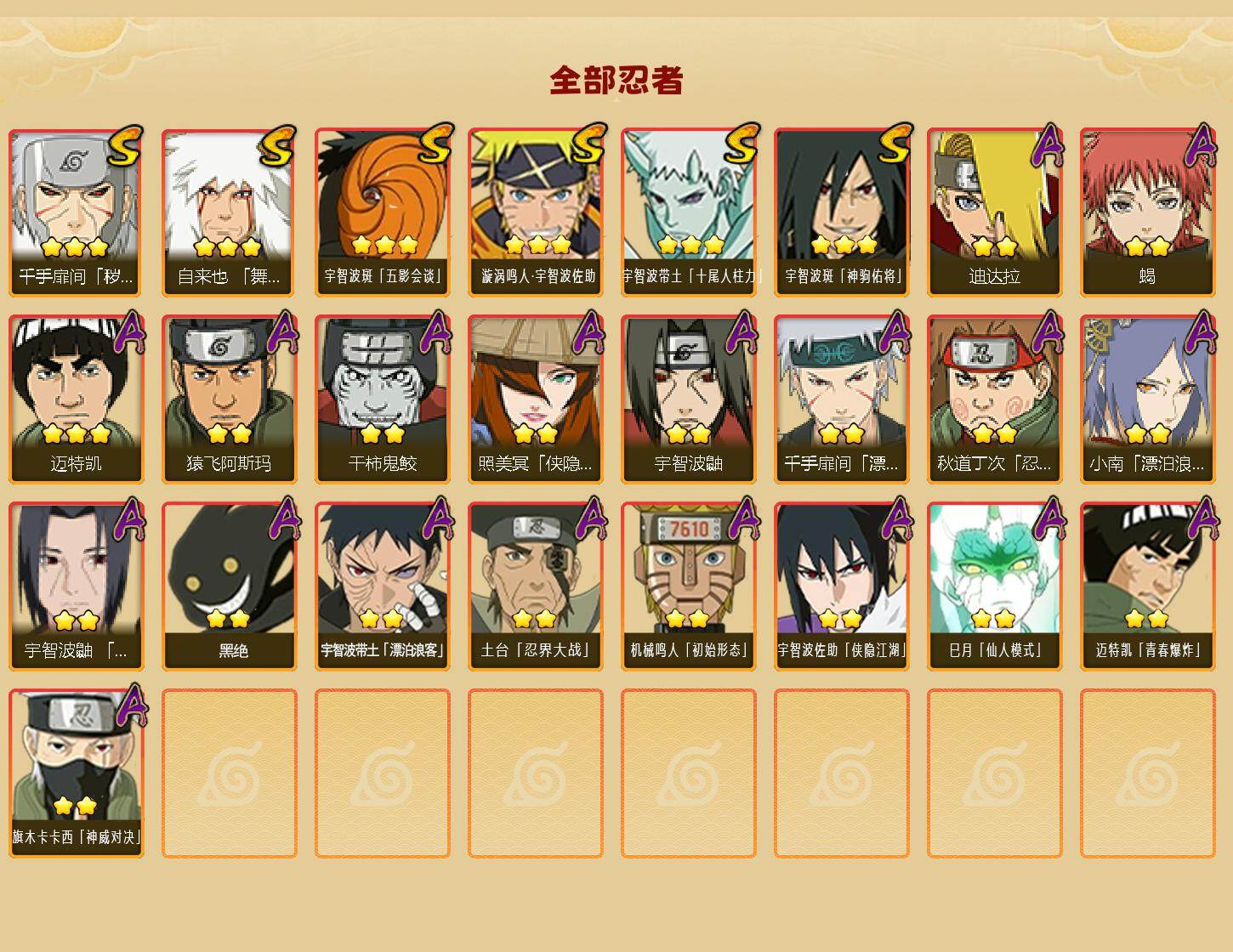Open 巳月「仙人模式」ninja card

tap(995, 586)
